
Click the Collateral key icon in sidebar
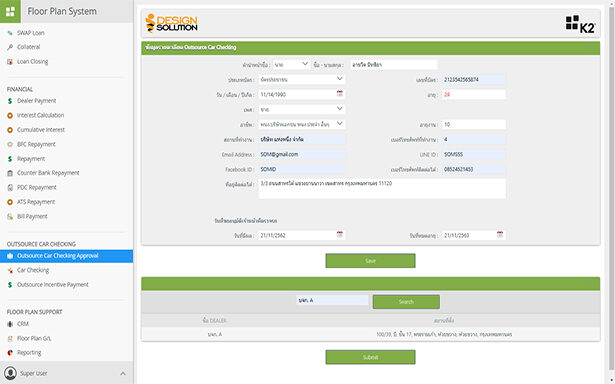click(x=10, y=47)
